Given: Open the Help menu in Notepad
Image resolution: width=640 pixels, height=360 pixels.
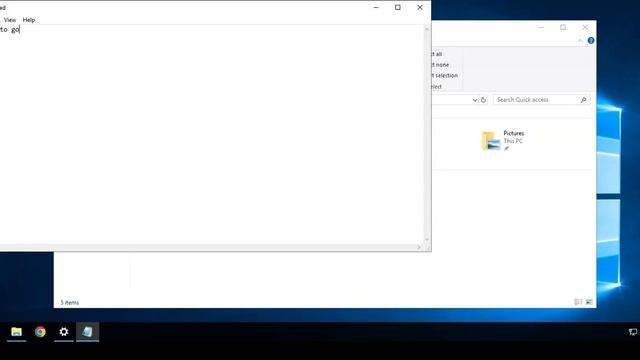Looking at the screenshot, I should [x=29, y=20].
